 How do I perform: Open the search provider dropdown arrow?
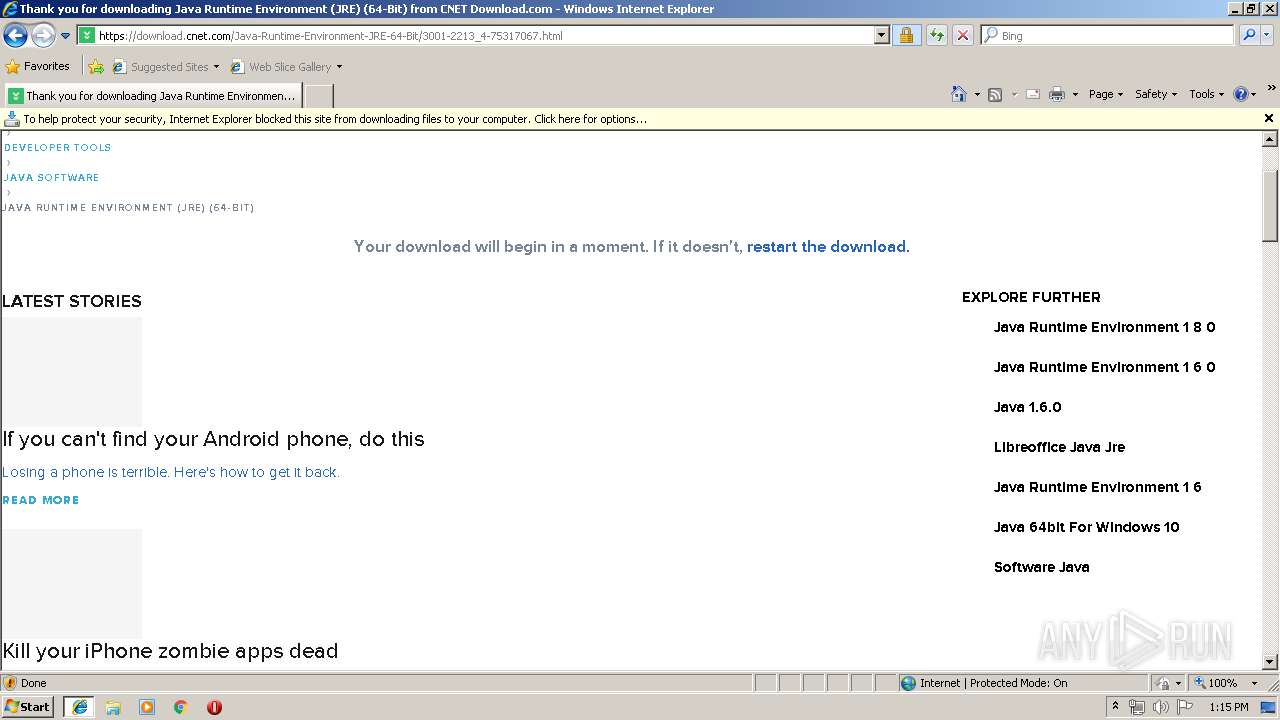tap(1267, 35)
